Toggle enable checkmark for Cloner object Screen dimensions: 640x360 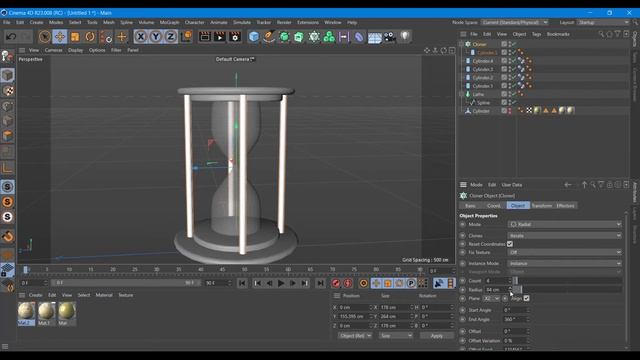click(x=514, y=44)
